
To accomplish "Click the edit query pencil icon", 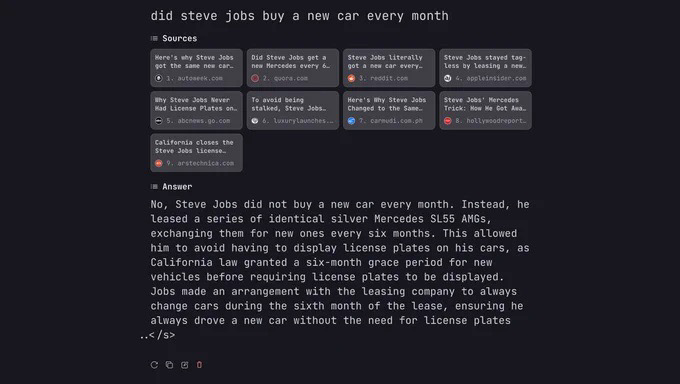I will pos(184,365).
